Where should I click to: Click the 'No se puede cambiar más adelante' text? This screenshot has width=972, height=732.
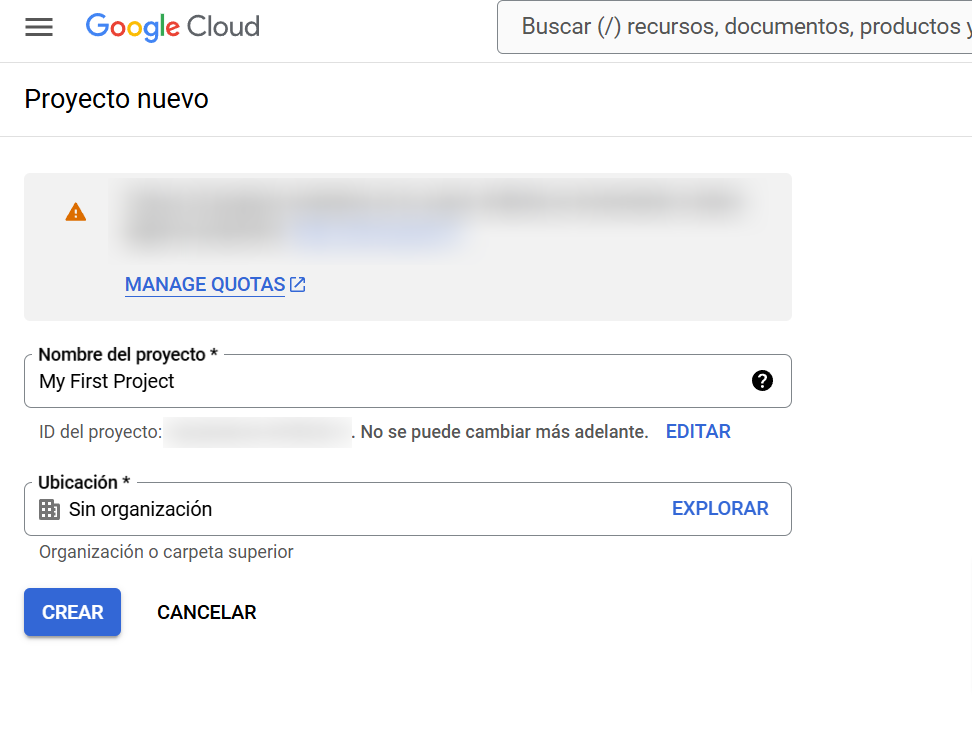pos(505,432)
